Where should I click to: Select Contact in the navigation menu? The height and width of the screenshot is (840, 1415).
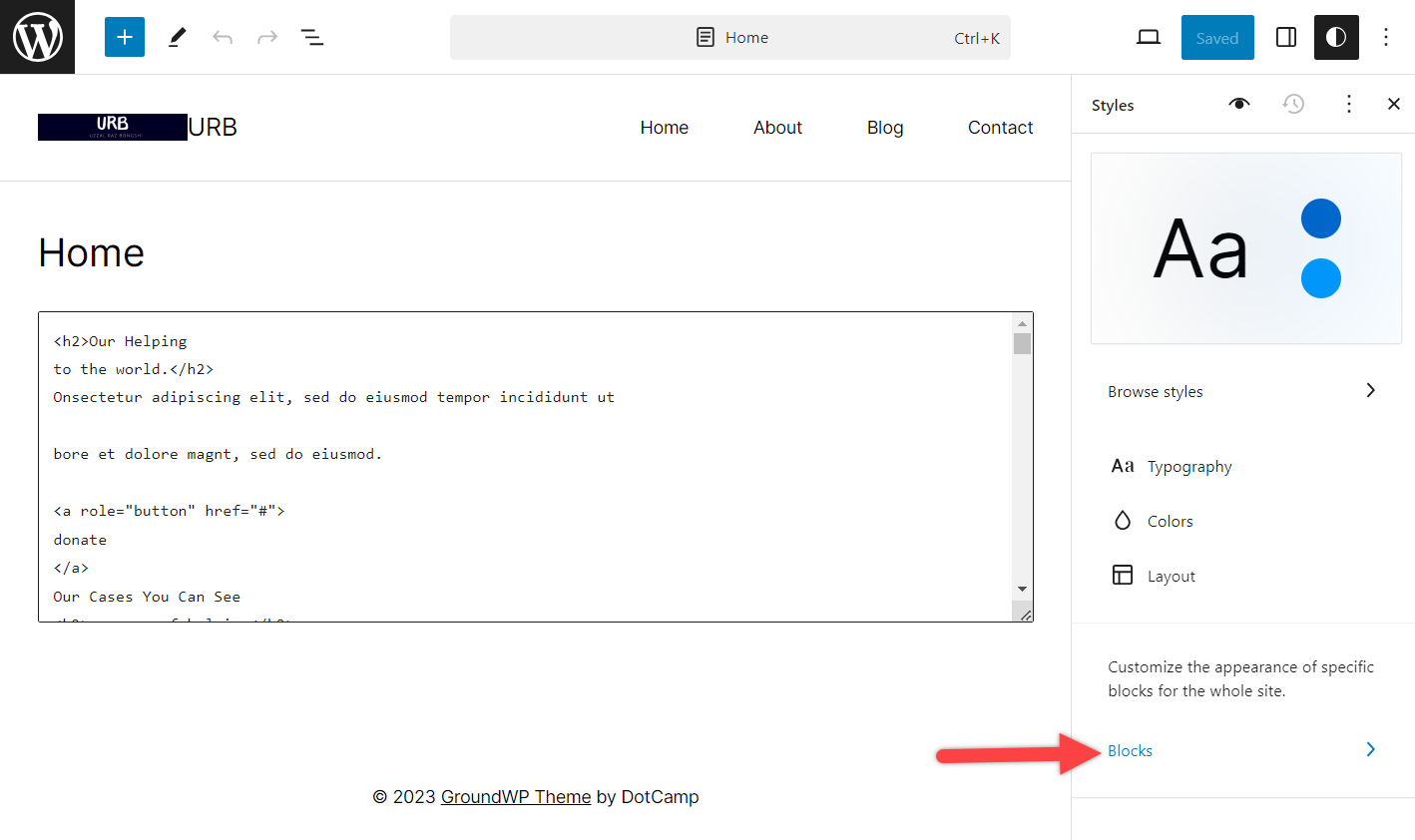tap(1000, 127)
